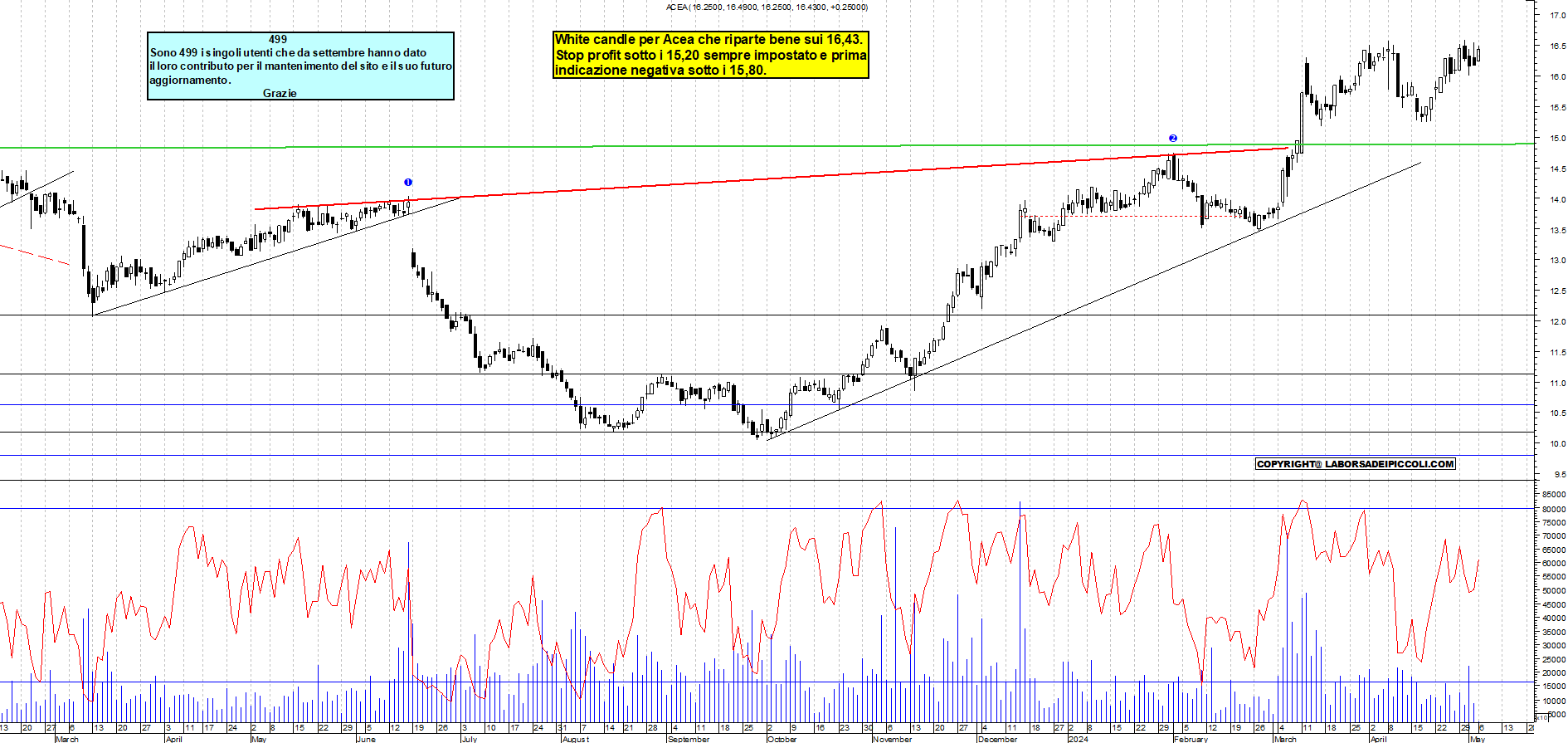Click the August month label on time axis
The height and width of the screenshot is (743, 1568).
coord(576,739)
